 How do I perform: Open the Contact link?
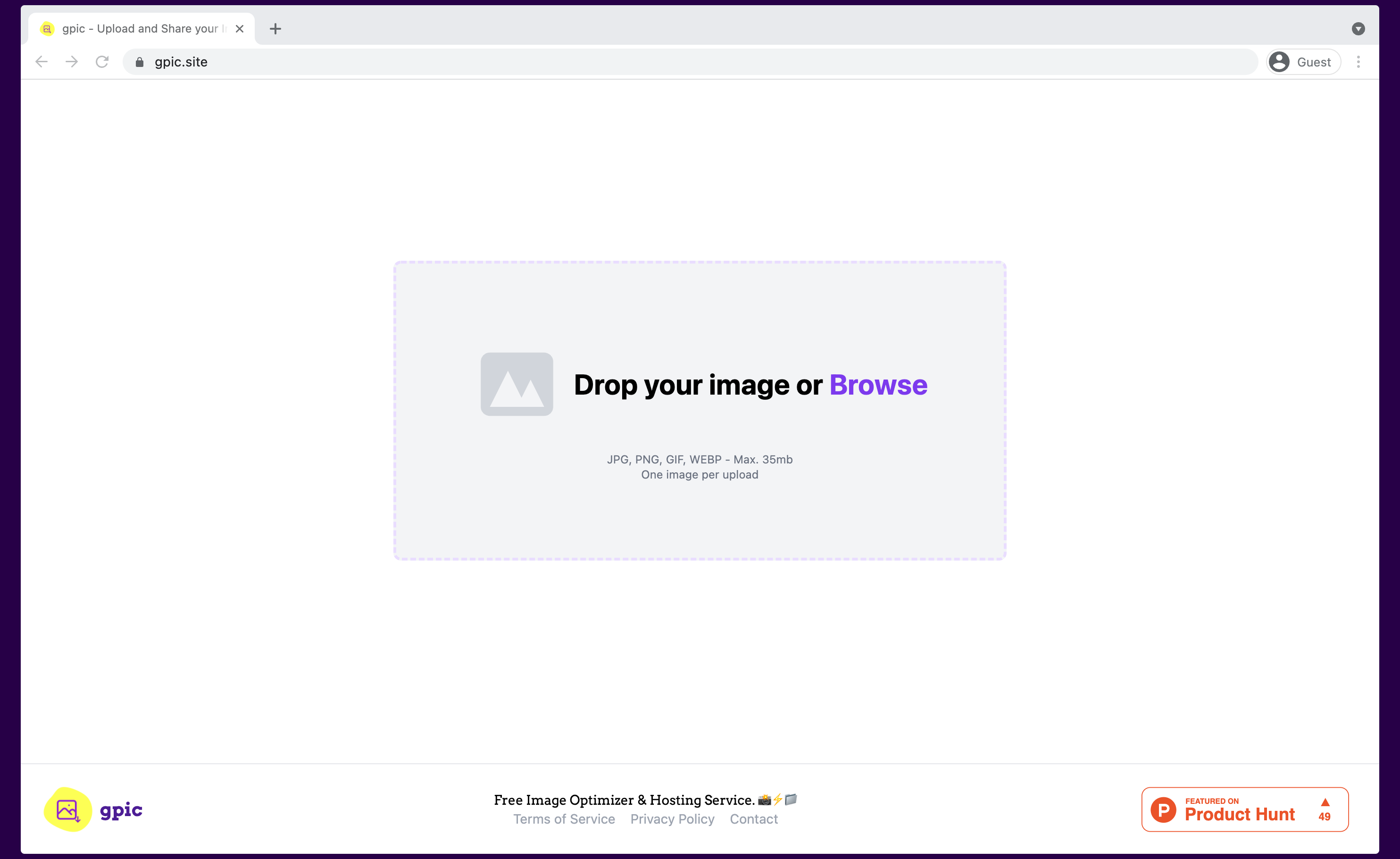pos(753,818)
